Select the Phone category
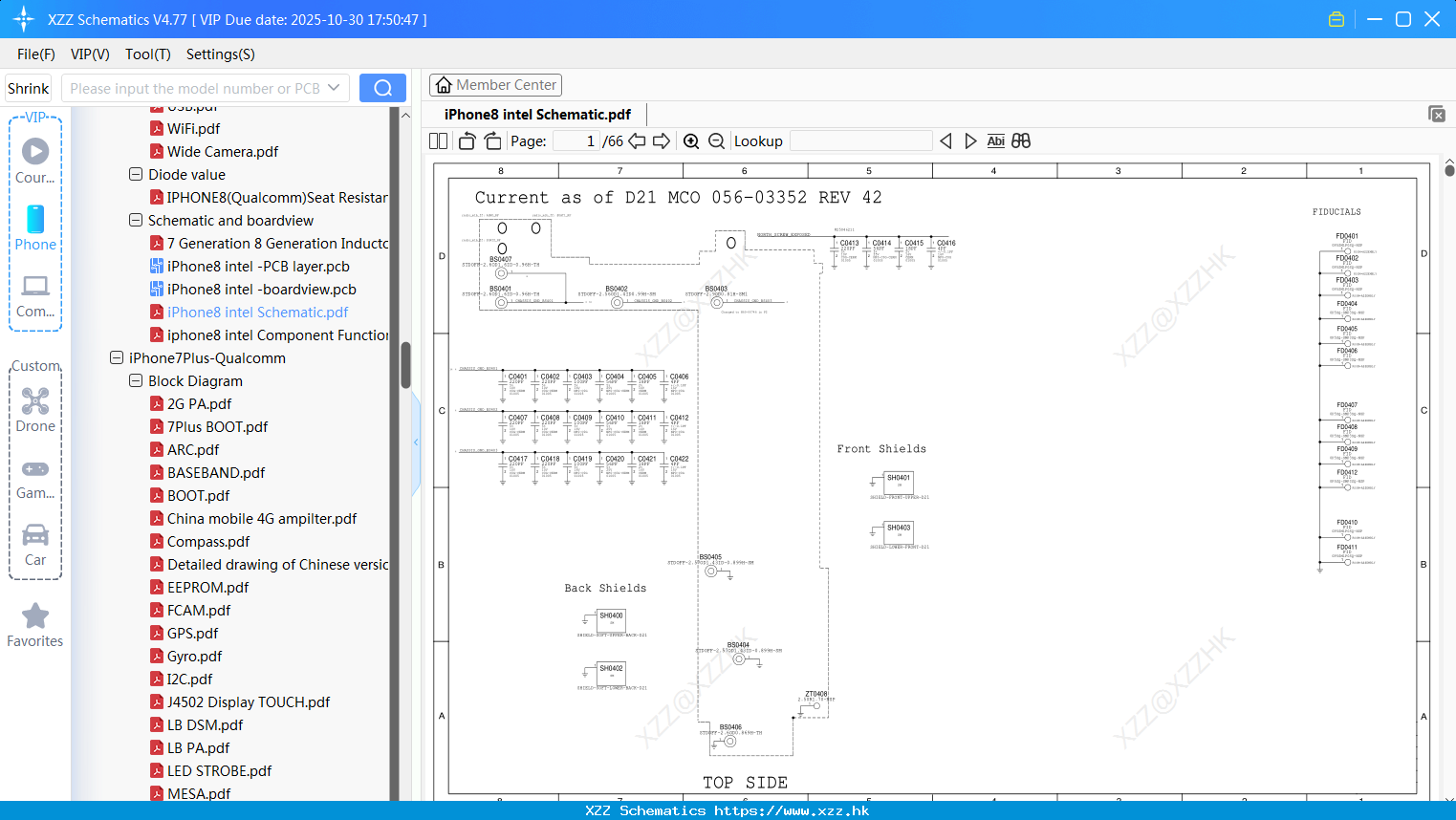The width and height of the screenshot is (1456, 820). [35, 227]
